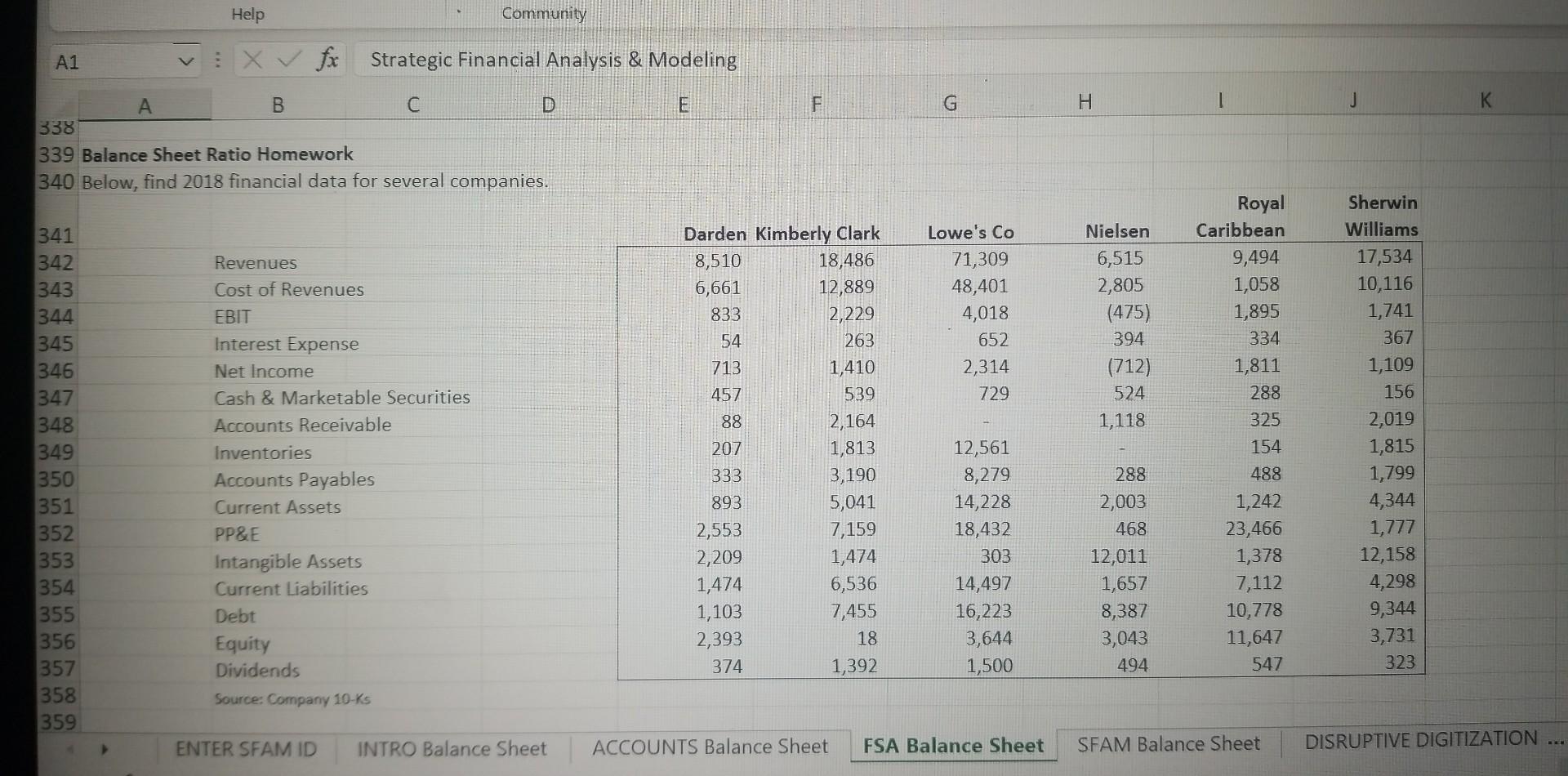This screenshot has height=776, width=1568.
Task: Click the Darden column heading
Action: point(715,234)
